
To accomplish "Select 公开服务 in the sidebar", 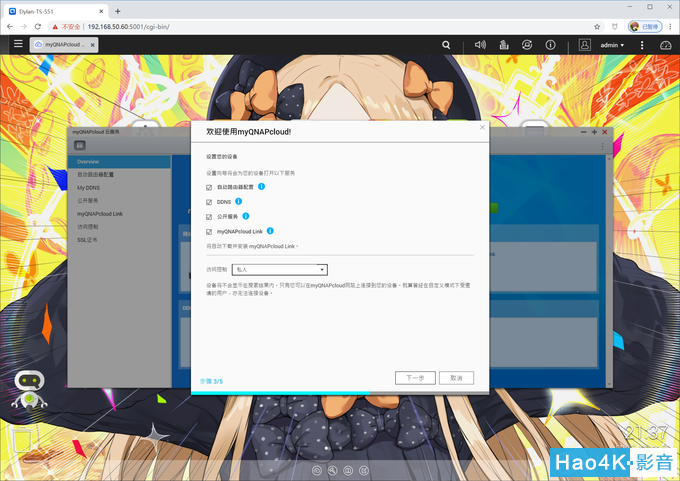I will click(x=119, y=201).
